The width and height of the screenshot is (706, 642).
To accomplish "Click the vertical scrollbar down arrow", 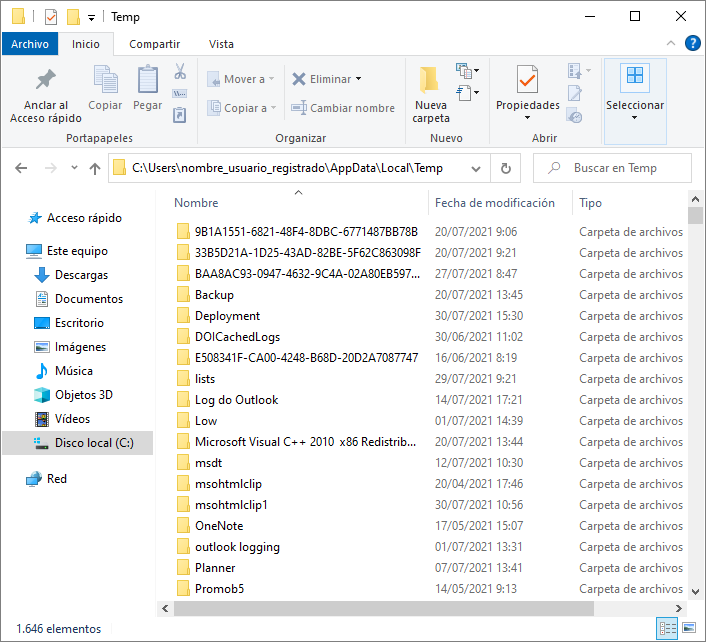I will pyautogui.click(x=695, y=592).
